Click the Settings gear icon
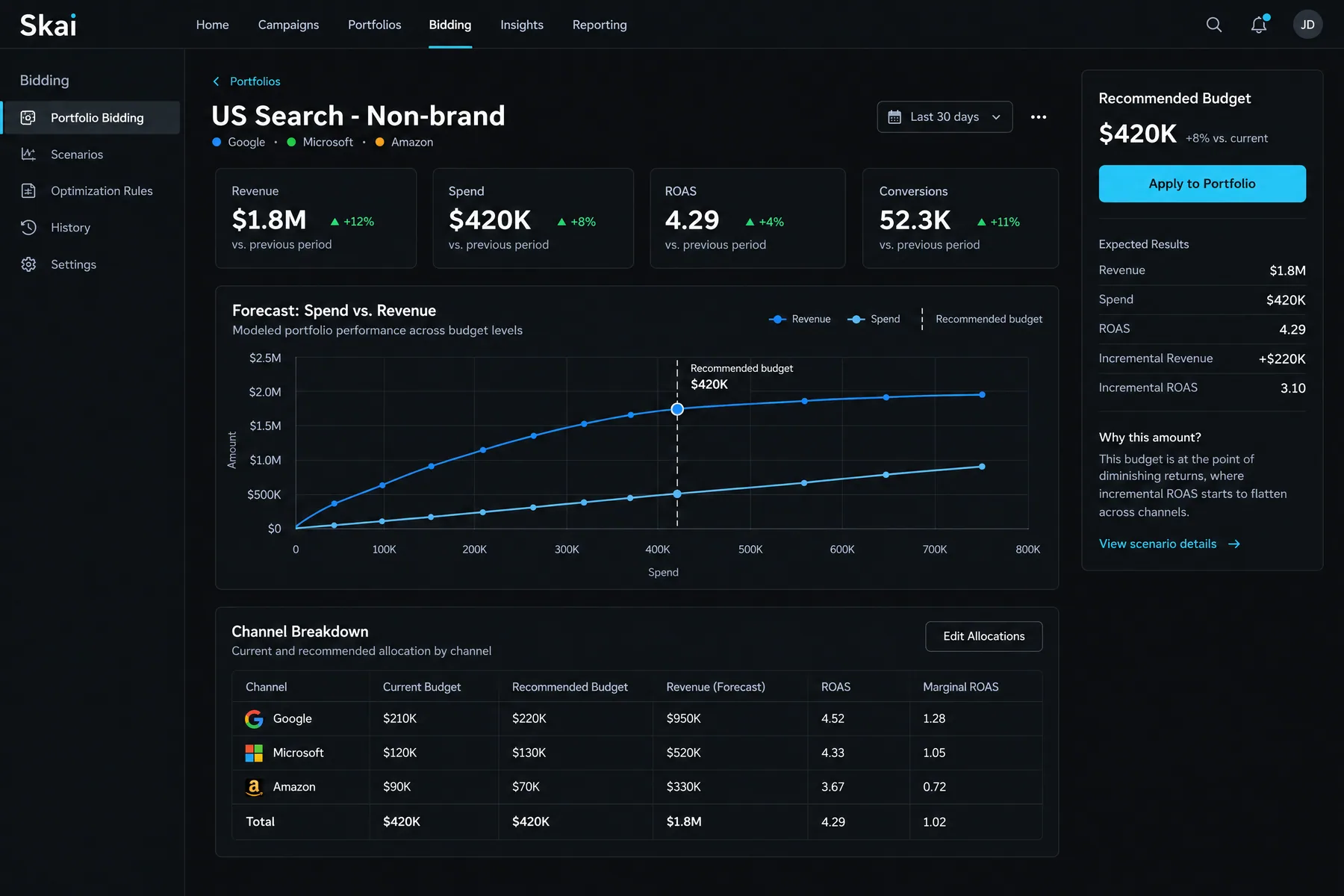Viewport: 1344px width, 896px height. point(28,264)
